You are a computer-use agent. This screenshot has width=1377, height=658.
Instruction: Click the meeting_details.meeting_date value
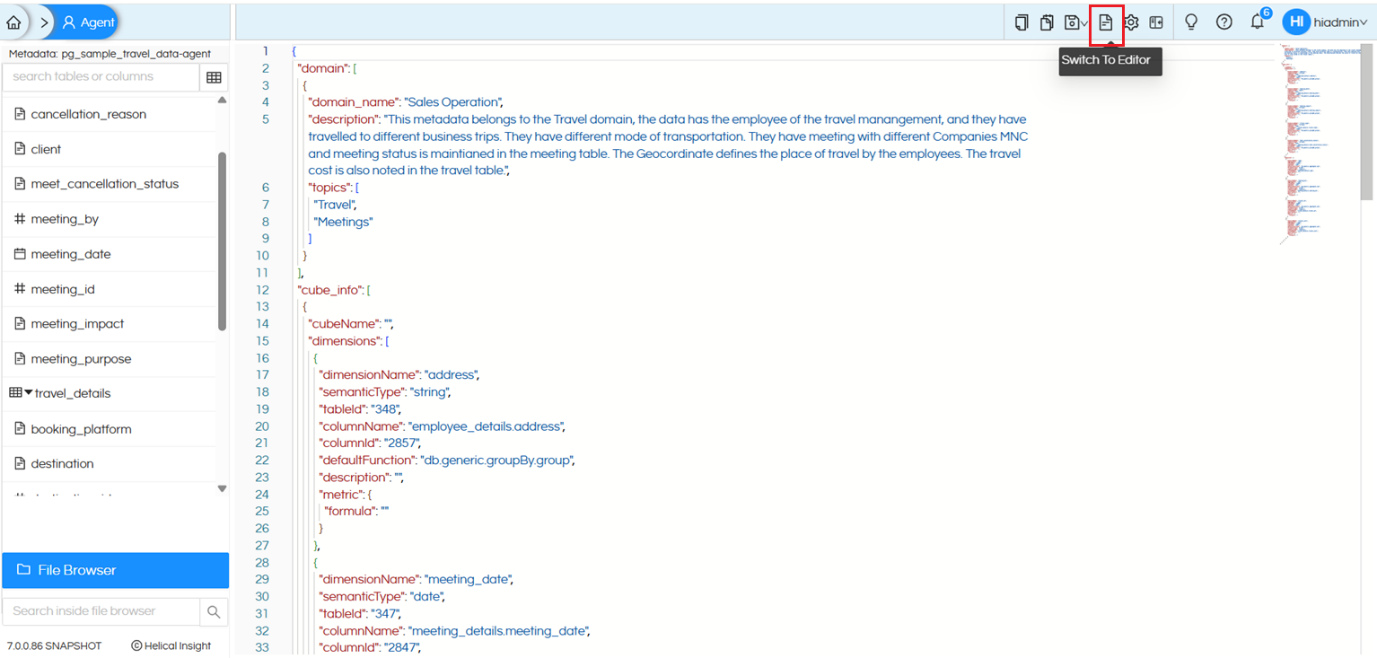click(499, 631)
